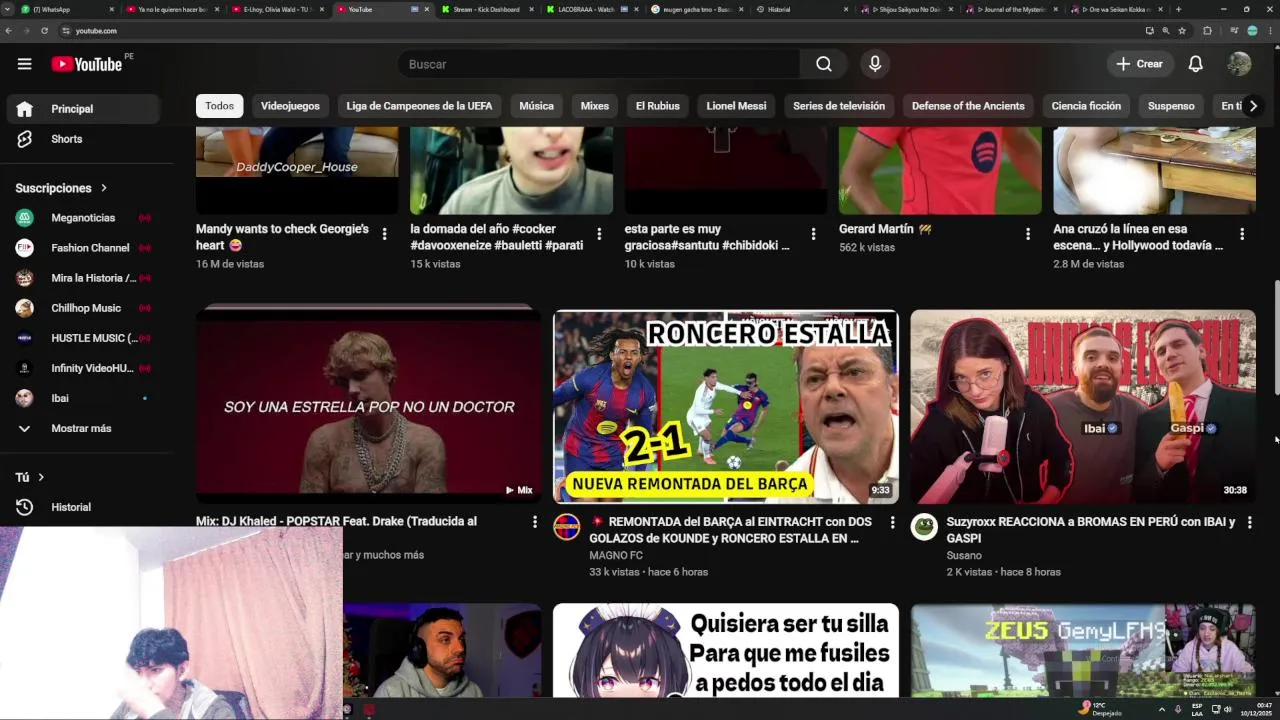
Task: Open the Quisiera ser tu silla thumbnail
Action: click(x=726, y=650)
